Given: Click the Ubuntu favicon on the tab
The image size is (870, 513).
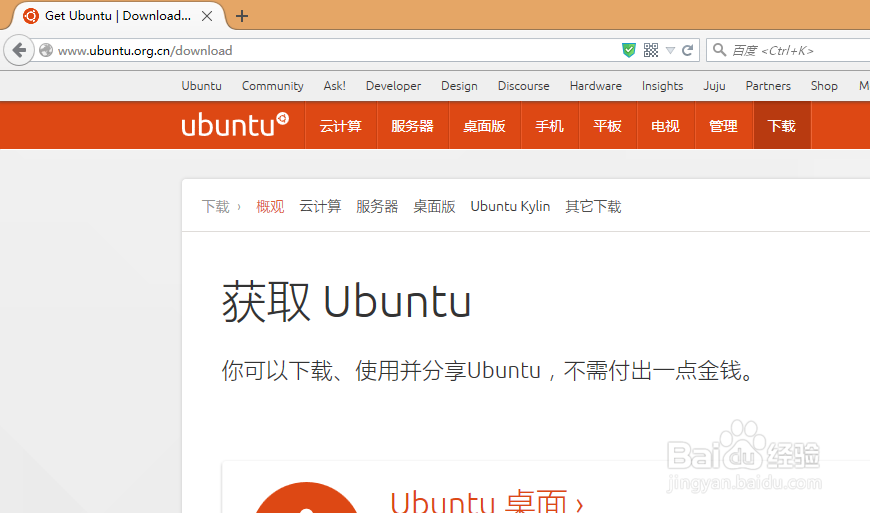Looking at the screenshot, I should pyautogui.click(x=31, y=16).
